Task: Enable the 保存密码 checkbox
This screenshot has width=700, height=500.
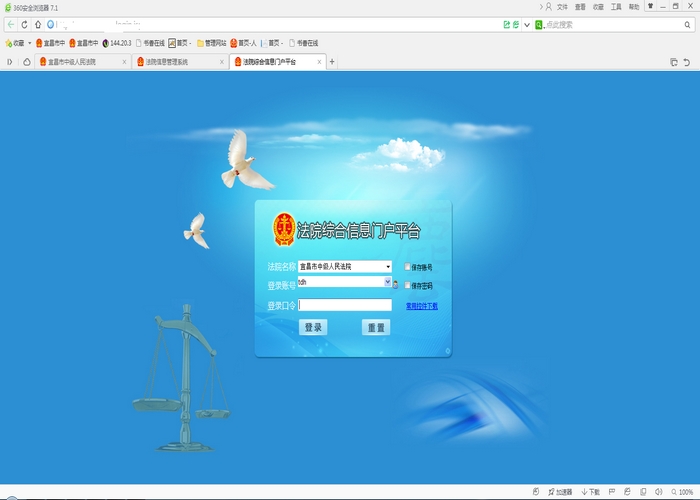Action: tap(408, 286)
